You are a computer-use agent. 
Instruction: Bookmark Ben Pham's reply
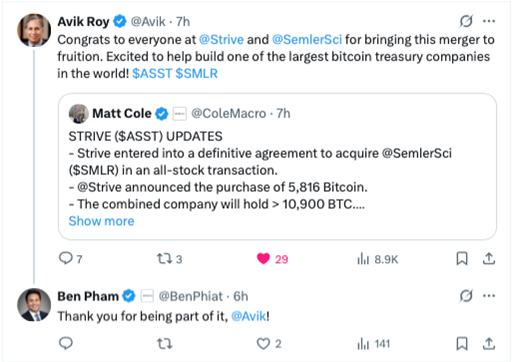[x=462, y=343]
